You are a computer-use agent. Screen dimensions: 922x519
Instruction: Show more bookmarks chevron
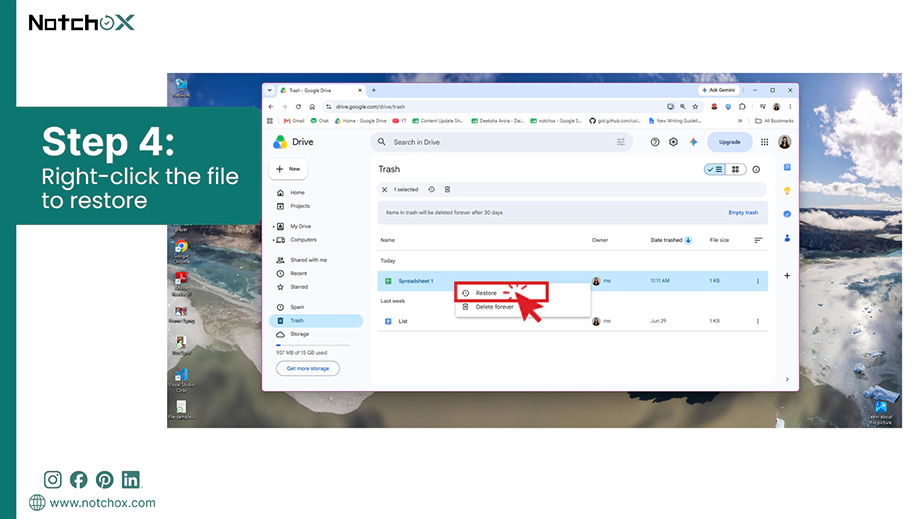click(740, 120)
